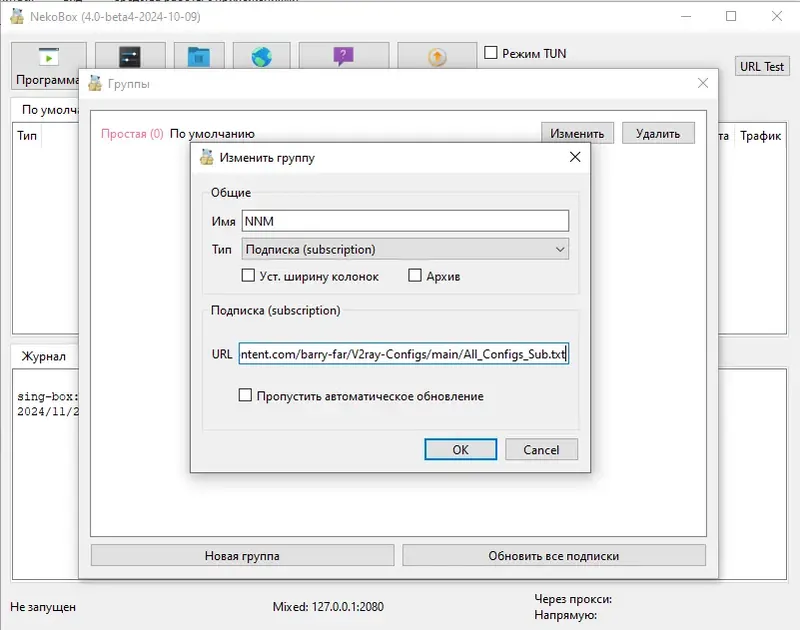Click Изменить button in Группы window

[577, 133]
